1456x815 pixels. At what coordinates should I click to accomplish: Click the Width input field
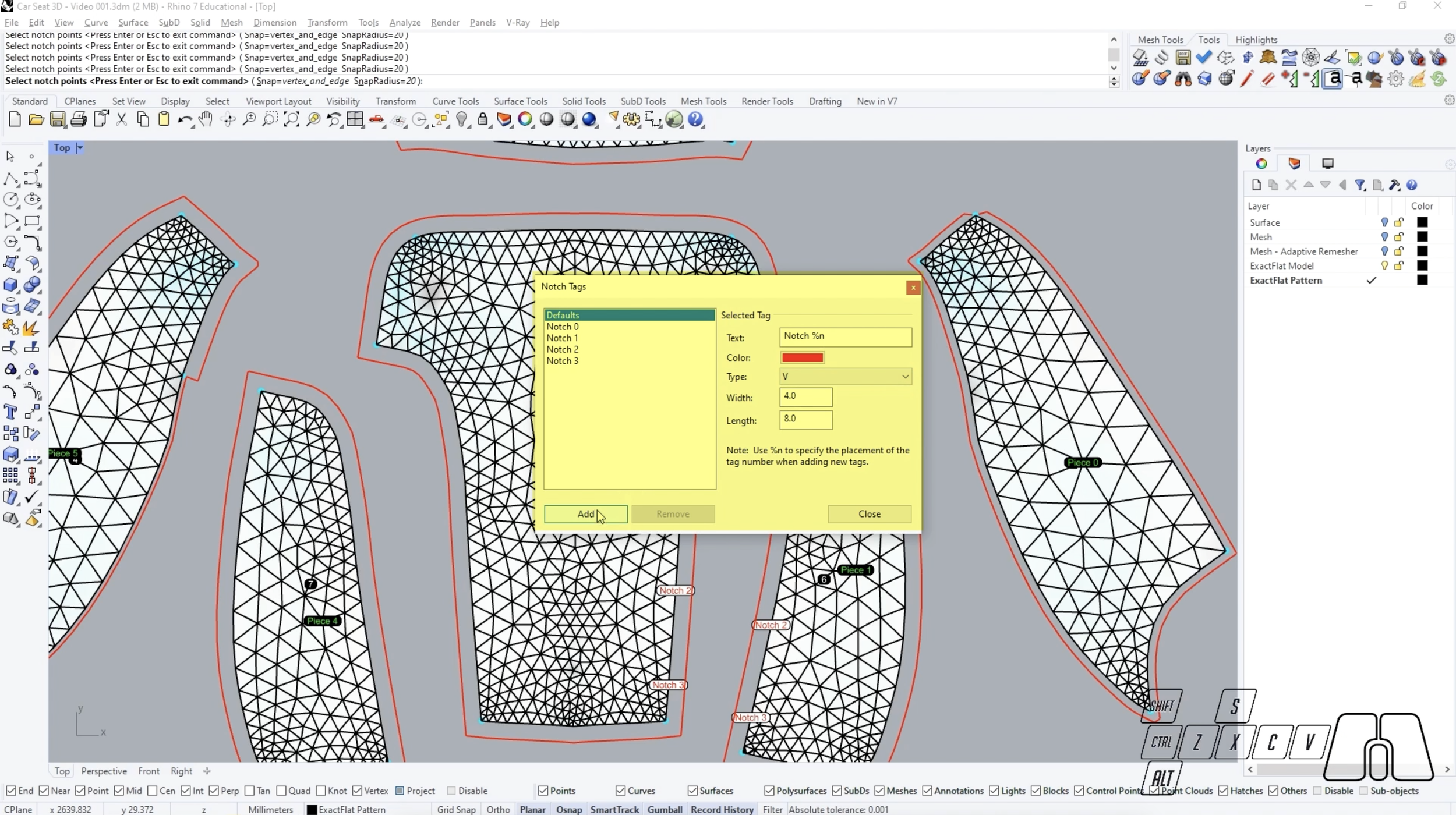coord(805,397)
